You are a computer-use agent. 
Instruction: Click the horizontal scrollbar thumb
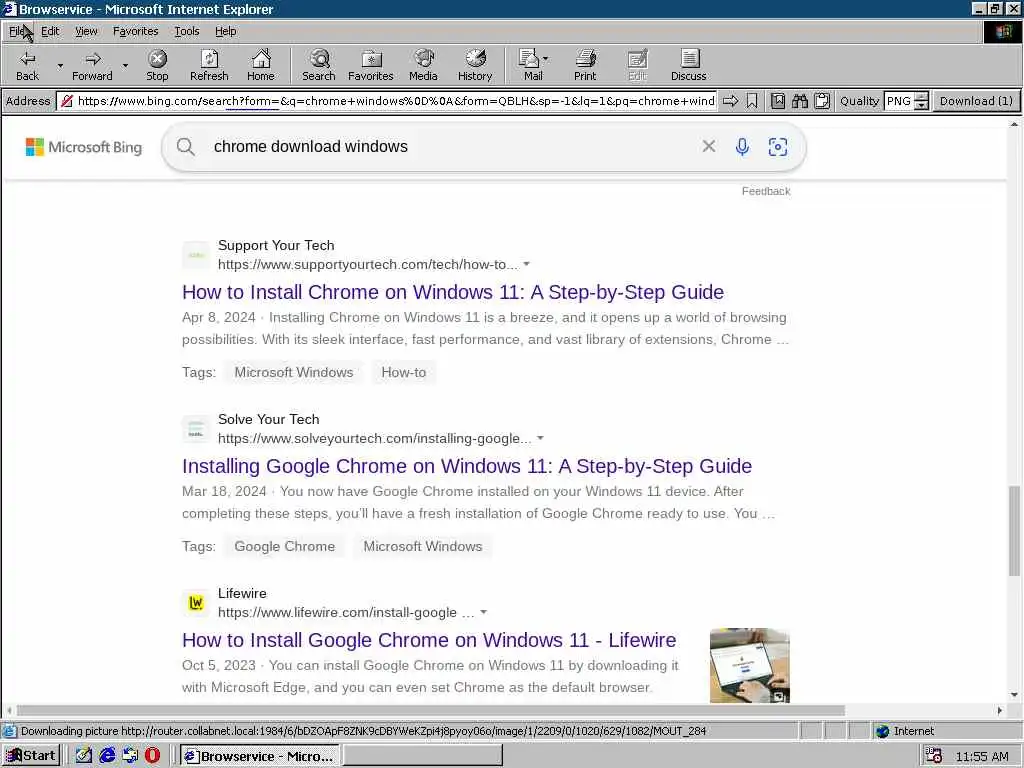(430, 710)
